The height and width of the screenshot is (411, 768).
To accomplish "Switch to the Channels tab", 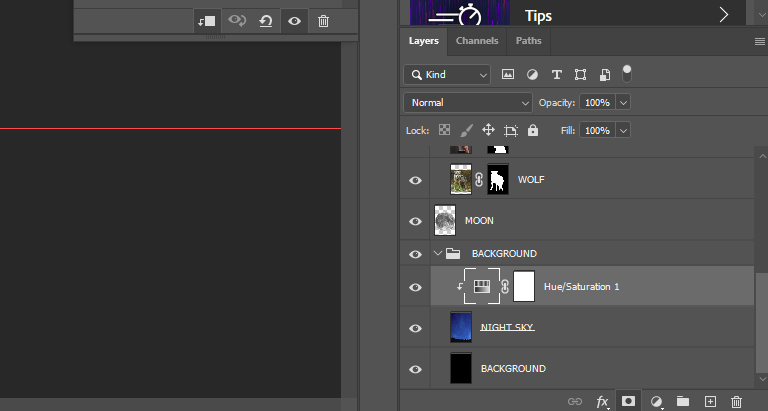I will point(477,41).
